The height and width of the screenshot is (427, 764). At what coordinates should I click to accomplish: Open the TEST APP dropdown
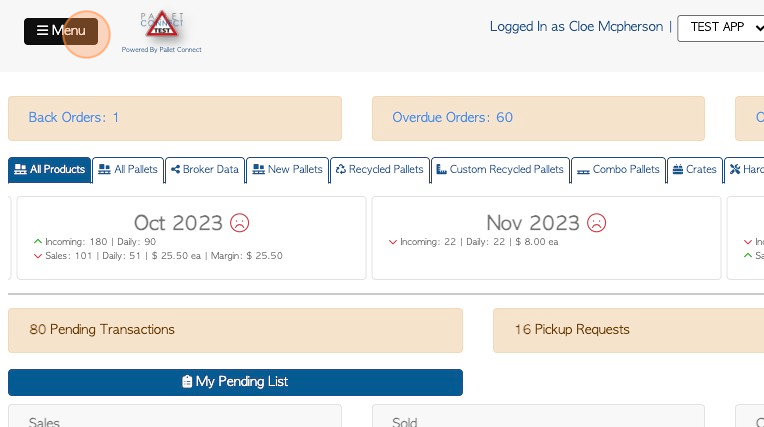pyautogui.click(x=720, y=28)
